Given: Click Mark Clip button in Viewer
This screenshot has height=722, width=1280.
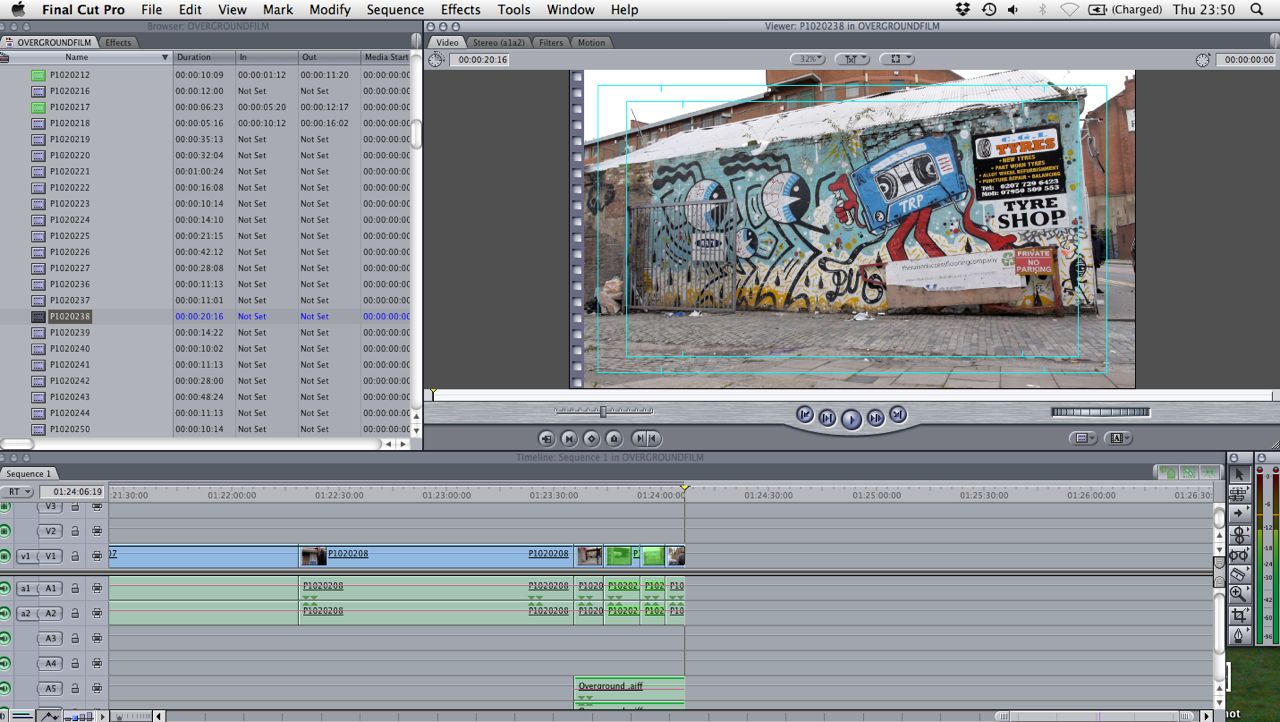Looking at the screenshot, I should click(x=569, y=438).
